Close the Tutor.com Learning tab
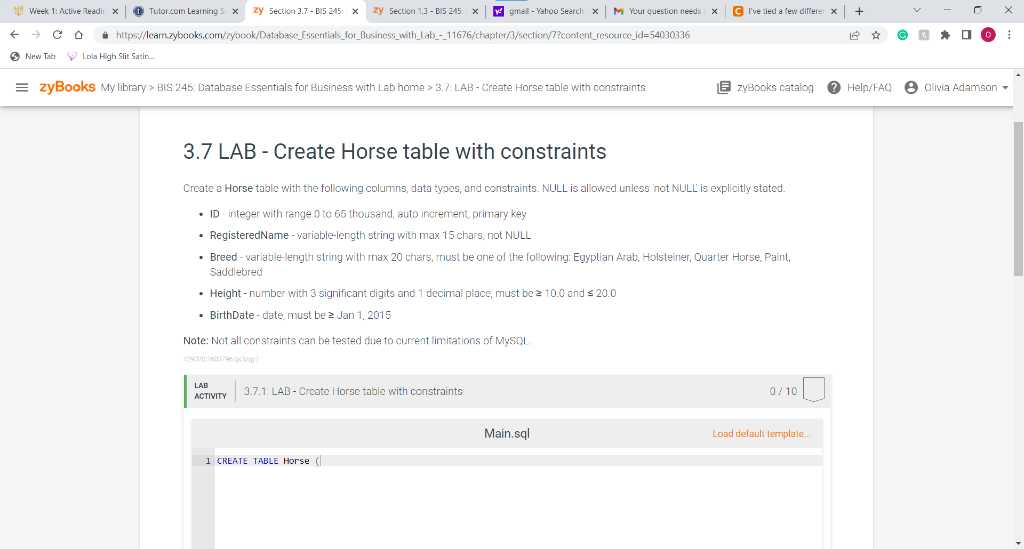Viewport: 1024px width, 549px height. (x=235, y=11)
